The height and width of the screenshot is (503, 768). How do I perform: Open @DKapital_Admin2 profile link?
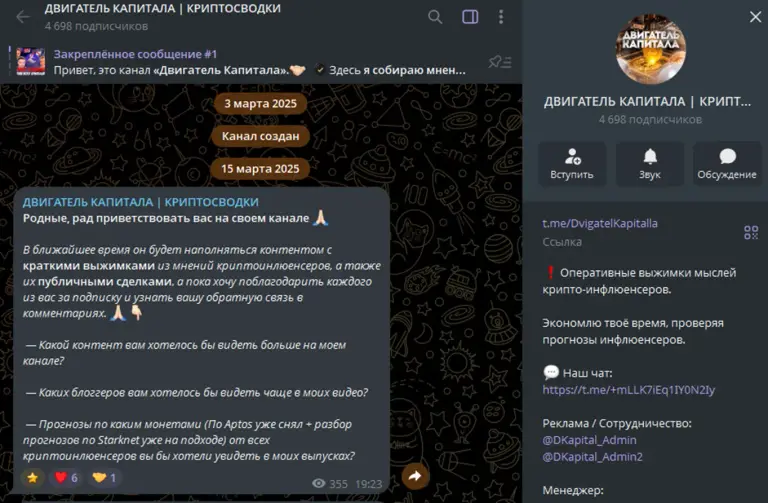[592, 456]
